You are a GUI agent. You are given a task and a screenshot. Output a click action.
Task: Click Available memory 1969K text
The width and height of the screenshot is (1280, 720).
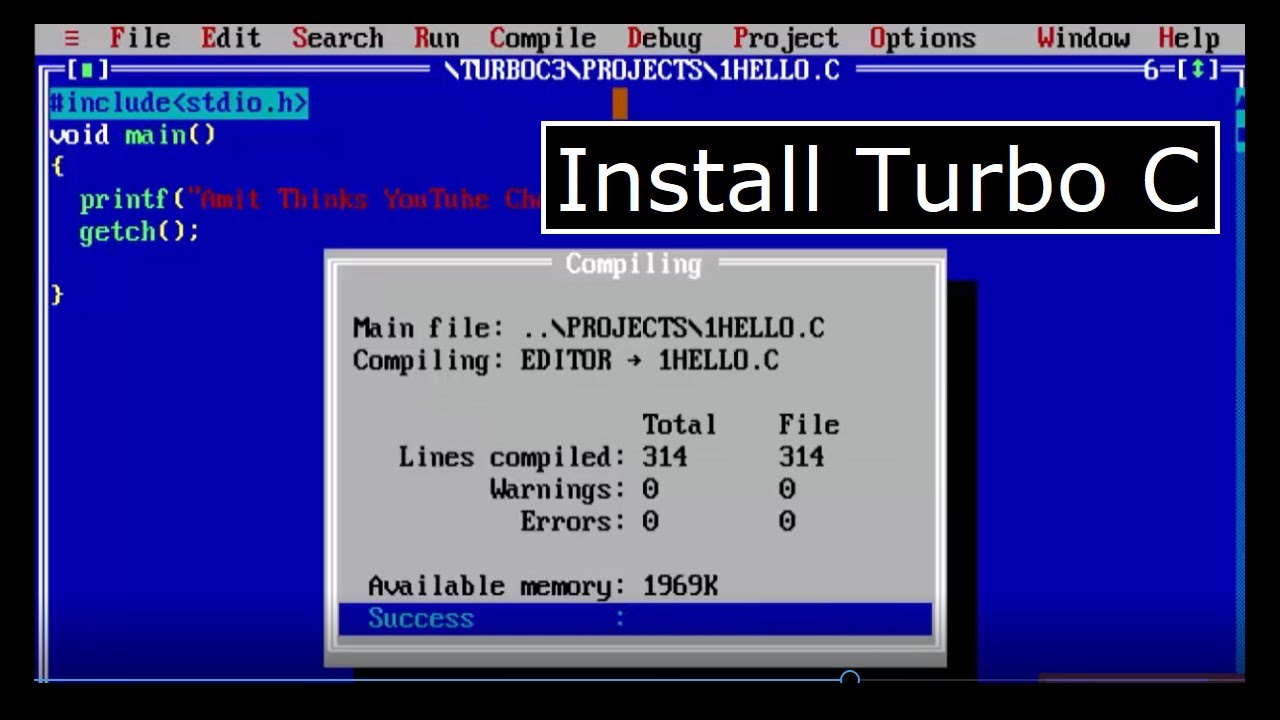[x=543, y=586]
